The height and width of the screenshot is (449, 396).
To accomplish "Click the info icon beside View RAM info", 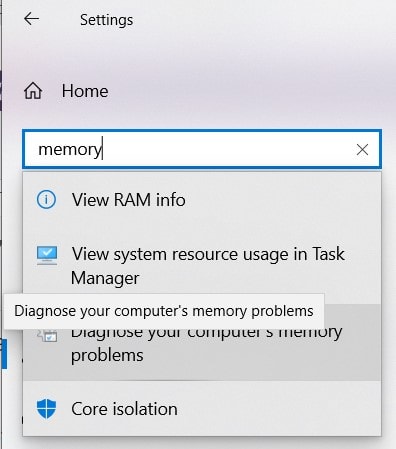I will coord(46,200).
